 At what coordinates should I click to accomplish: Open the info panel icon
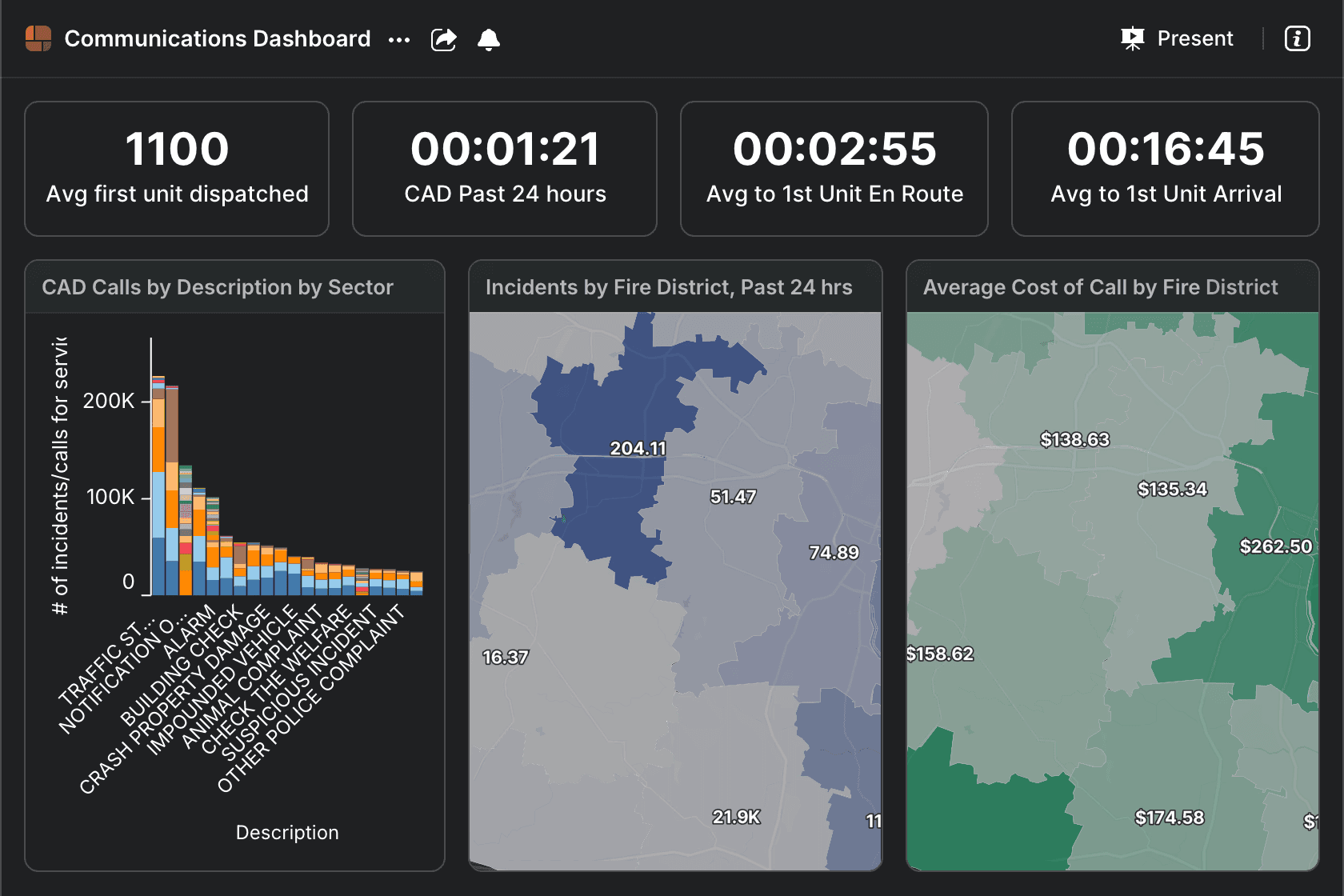1298,38
